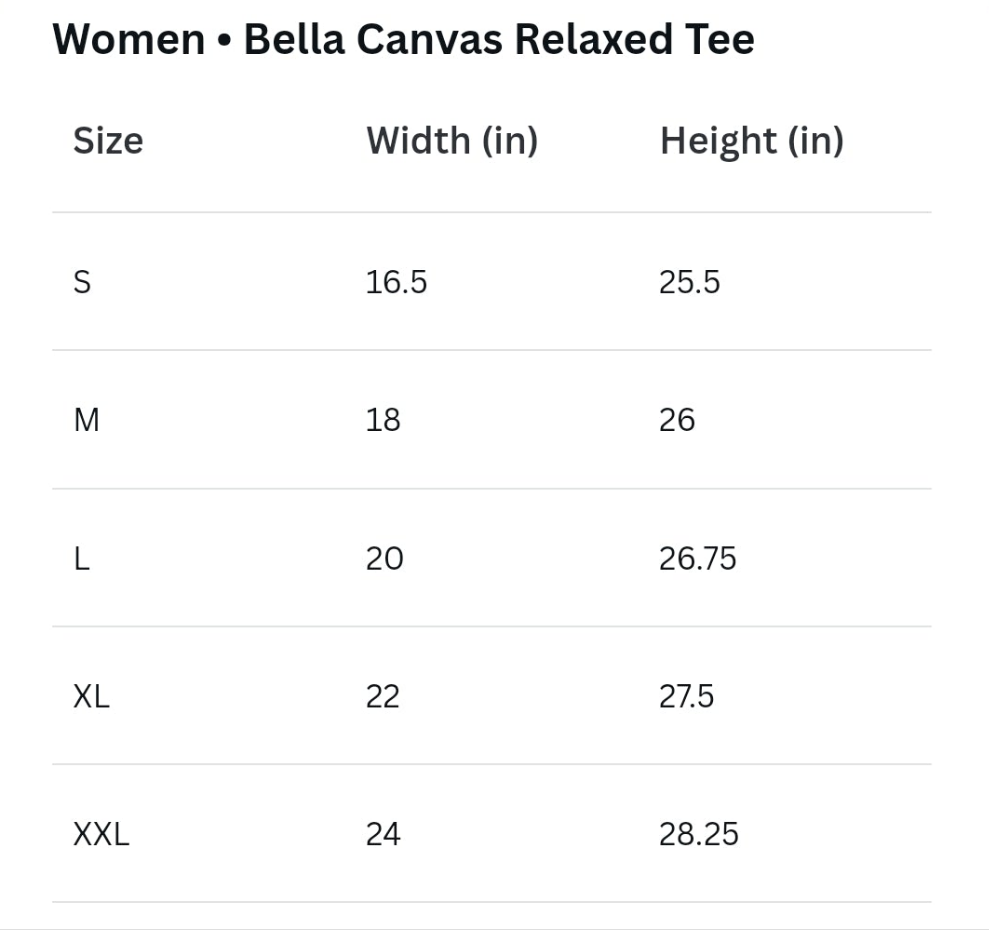
Task: Click the width value 20
Action: [385, 559]
